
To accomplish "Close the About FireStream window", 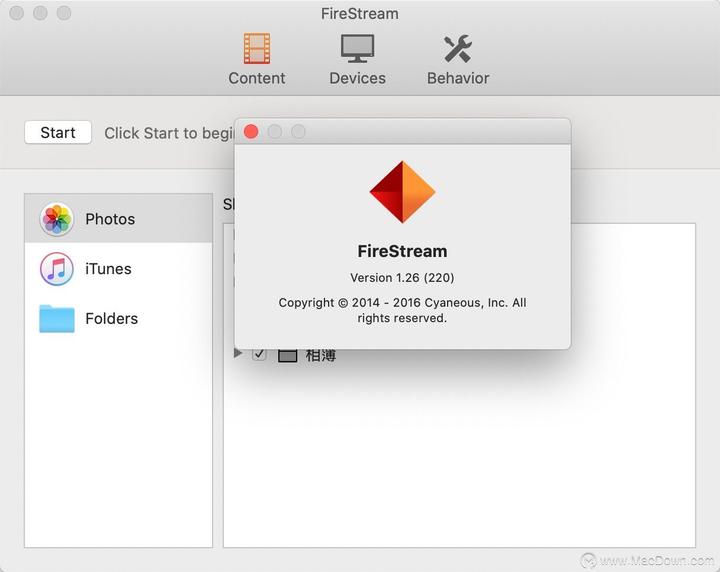I will (251, 132).
